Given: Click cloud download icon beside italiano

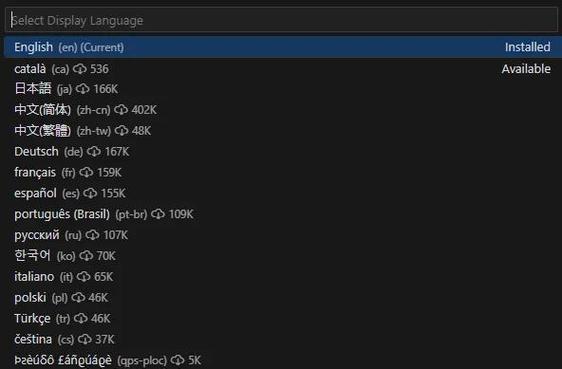Looking at the screenshot, I should tap(84, 277).
